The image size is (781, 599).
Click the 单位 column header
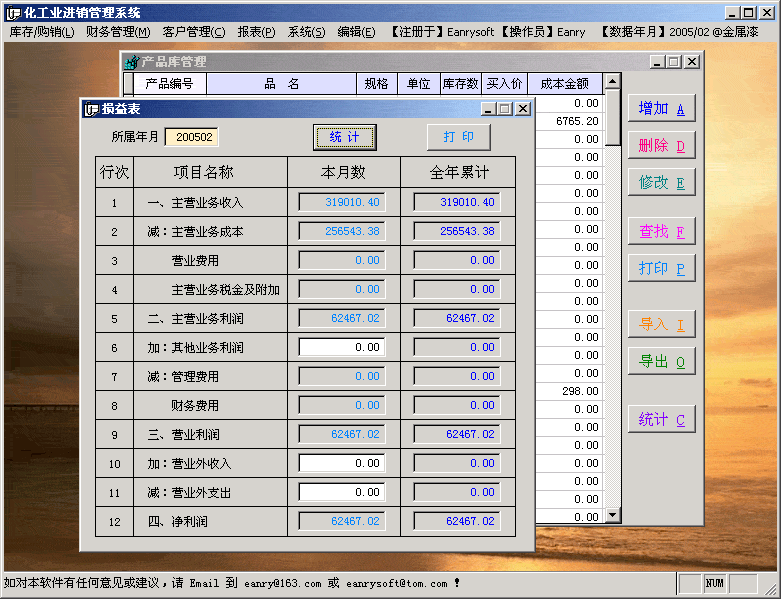(419, 84)
